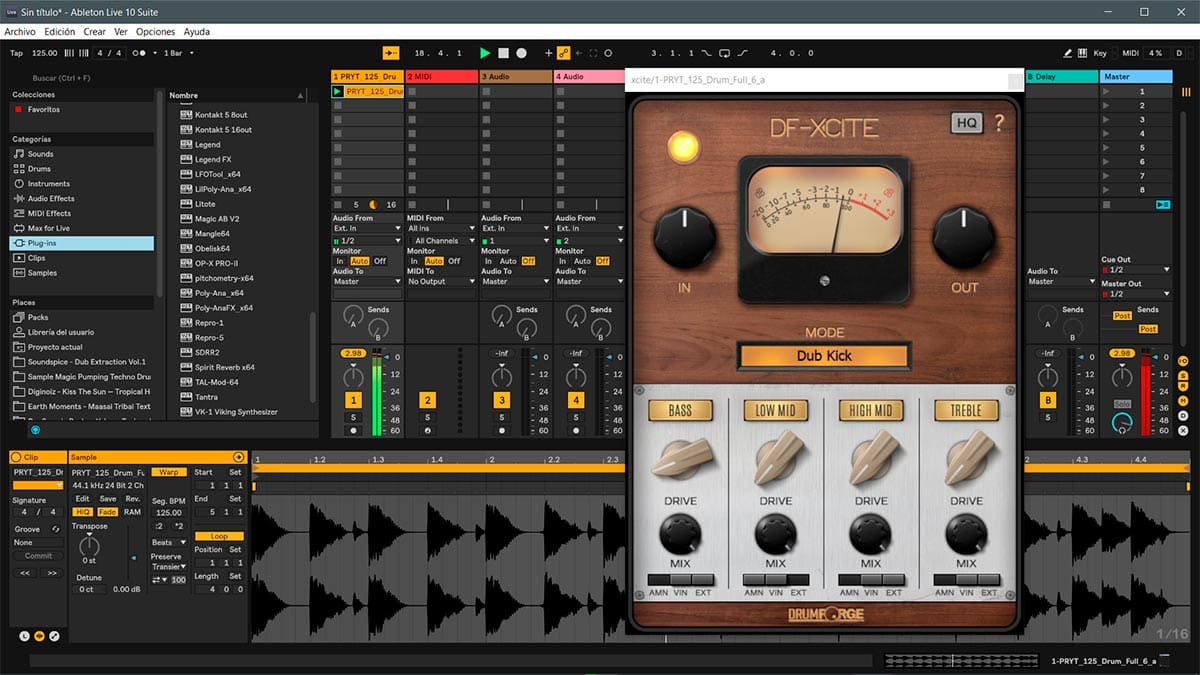
Task: Click the Groove hot-swap icon
Action: click(56, 529)
